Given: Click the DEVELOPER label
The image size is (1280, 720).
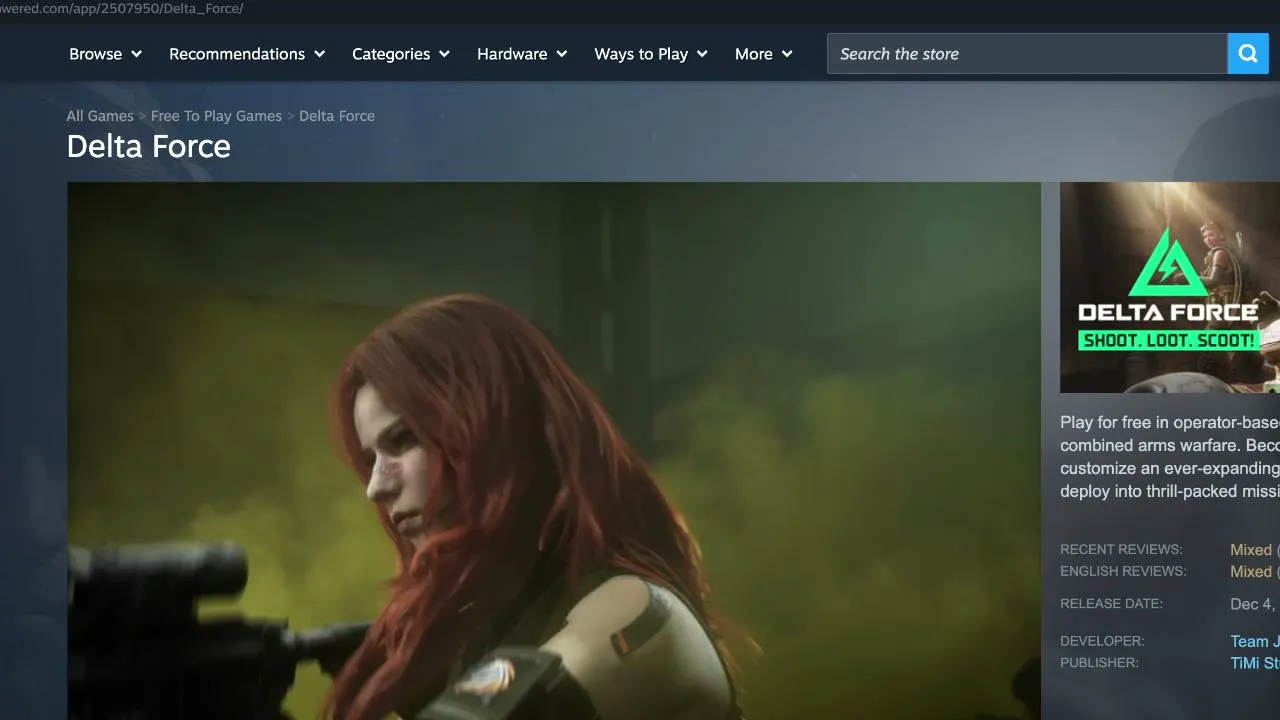Looking at the screenshot, I should 1102,640.
